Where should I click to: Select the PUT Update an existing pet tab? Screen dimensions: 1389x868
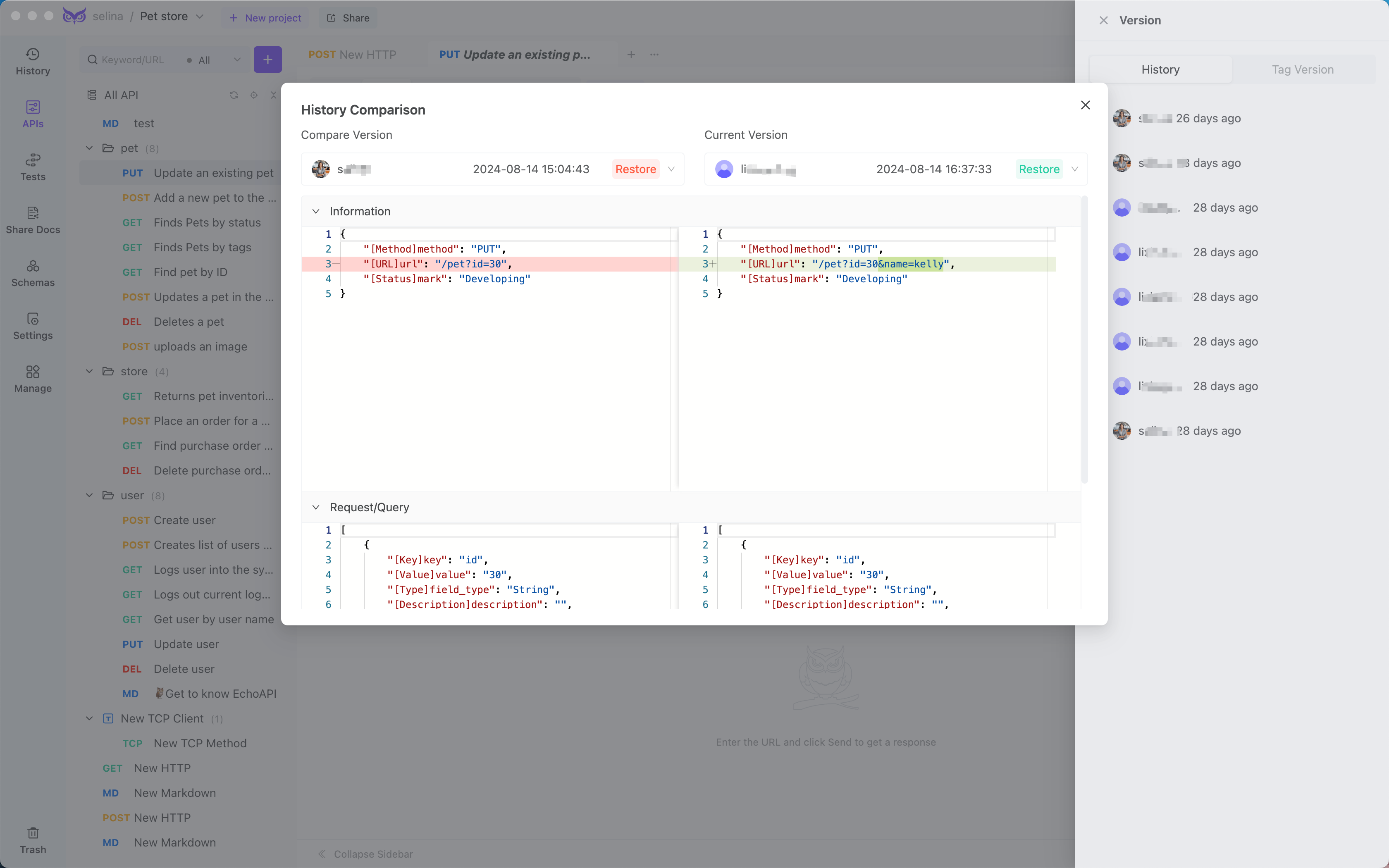514,55
